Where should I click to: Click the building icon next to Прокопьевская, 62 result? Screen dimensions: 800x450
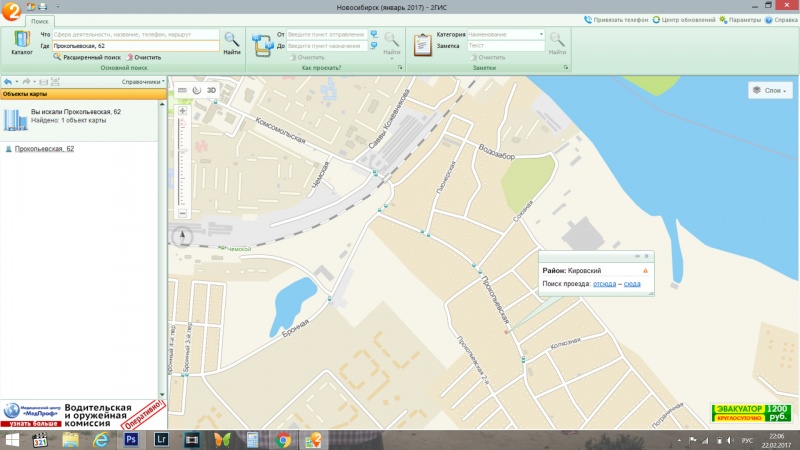click(8, 149)
